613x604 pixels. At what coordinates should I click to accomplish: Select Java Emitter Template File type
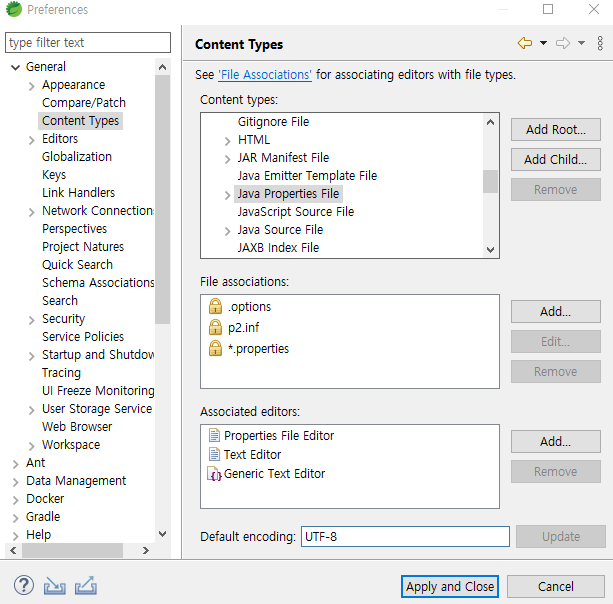[x=307, y=176]
